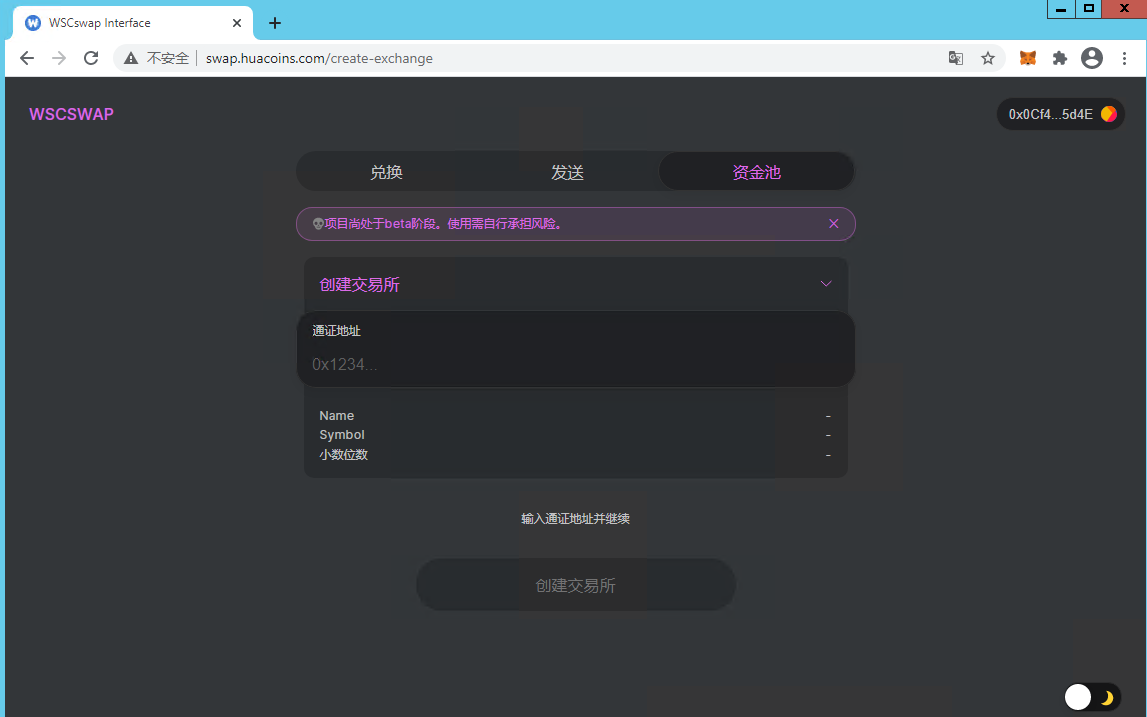This screenshot has width=1147, height=717.
Task: Maximize the browser window
Action: click(1088, 9)
